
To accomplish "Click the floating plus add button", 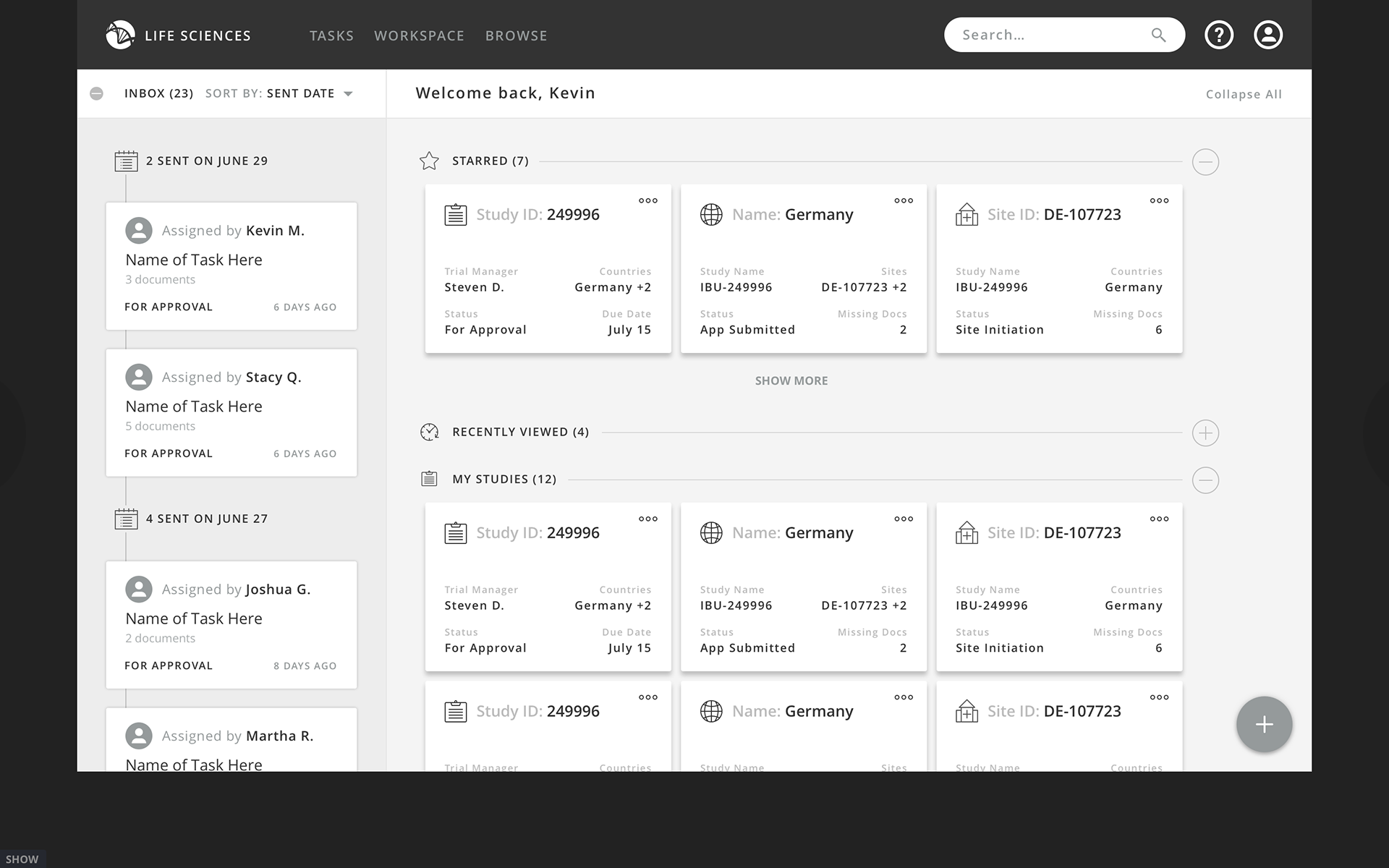I will (1264, 724).
